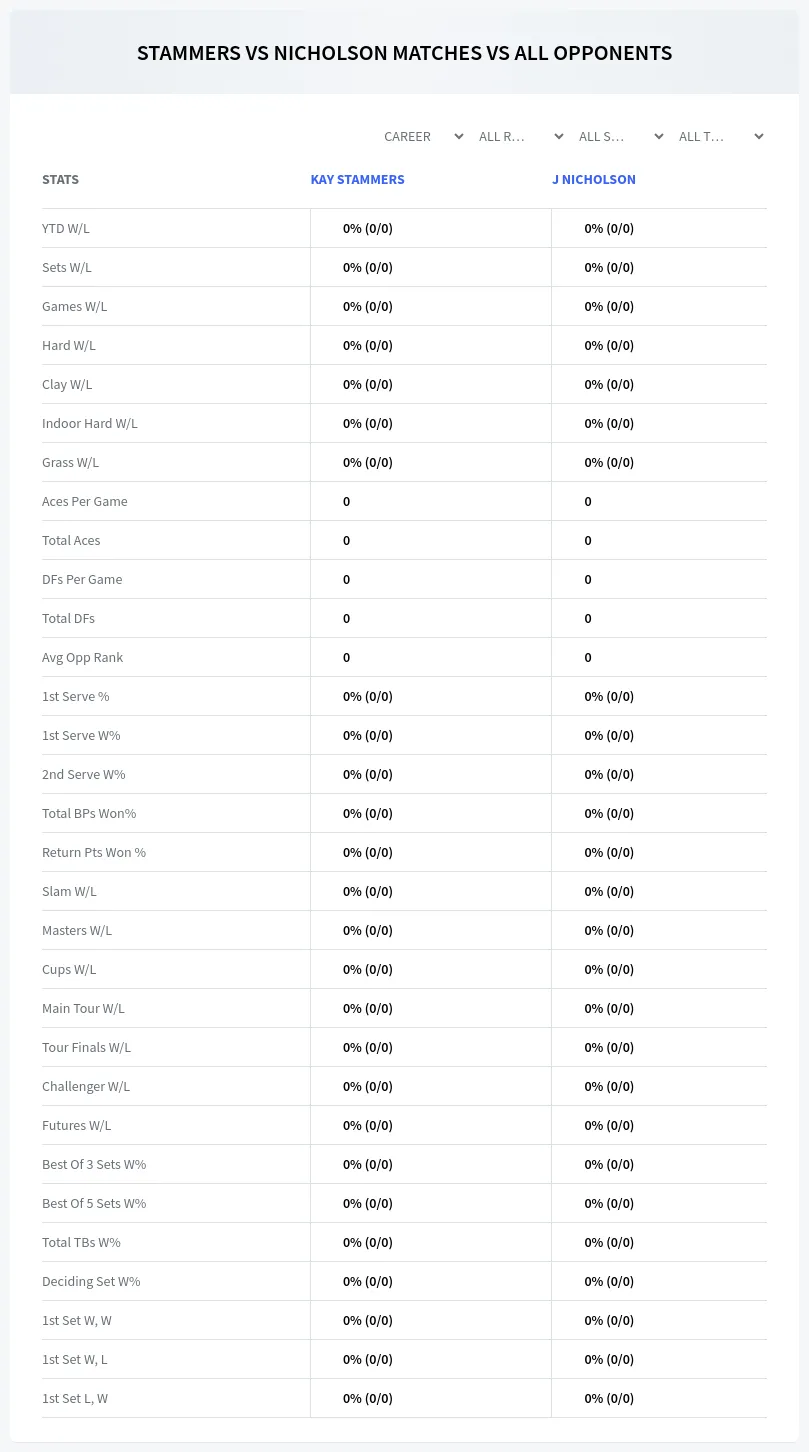Select the Challenger W/L row label
The height and width of the screenshot is (1452, 809).
86,1086
